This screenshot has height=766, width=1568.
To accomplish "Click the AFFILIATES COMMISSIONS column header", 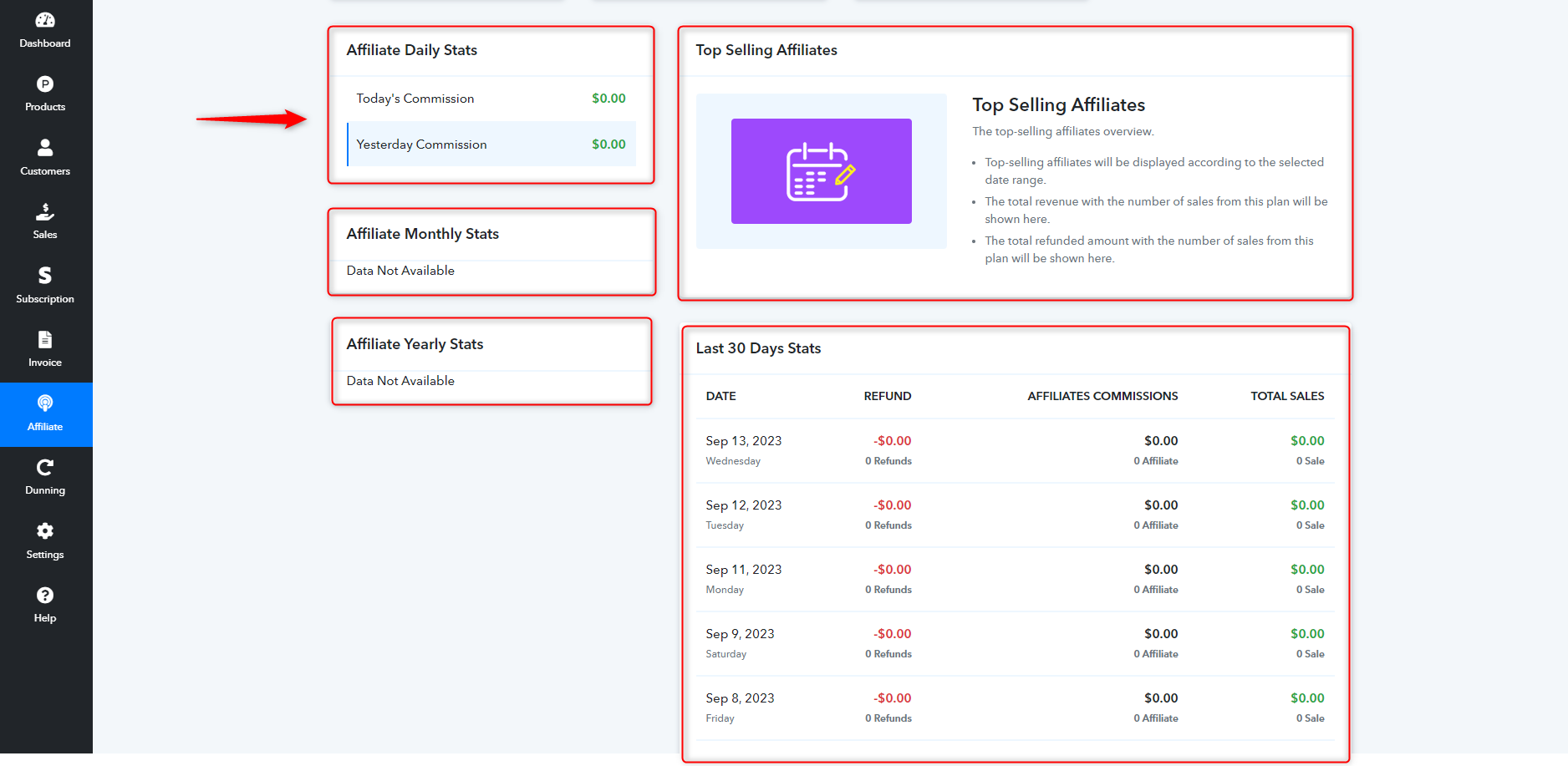I will pos(1102,396).
